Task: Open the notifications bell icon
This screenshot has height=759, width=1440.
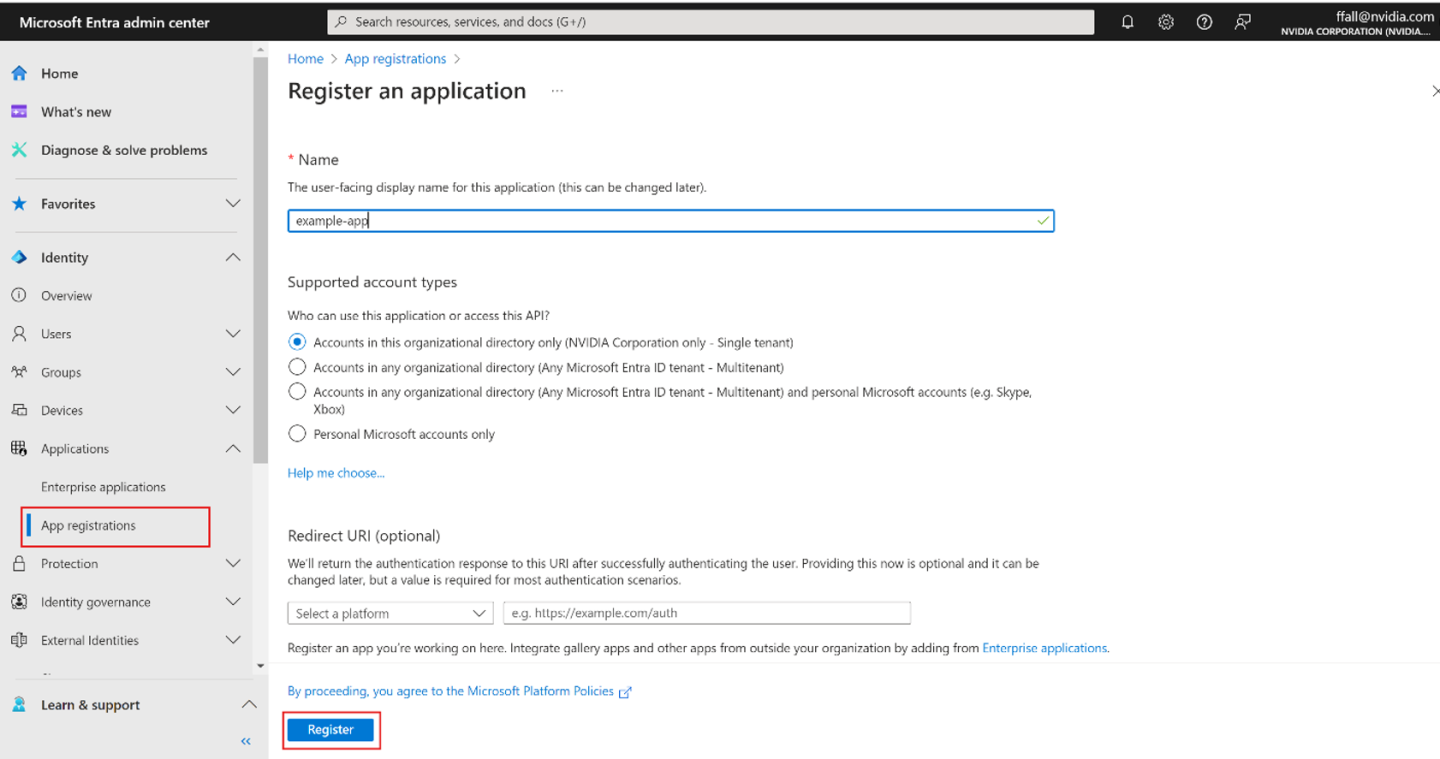Action: 1127,22
